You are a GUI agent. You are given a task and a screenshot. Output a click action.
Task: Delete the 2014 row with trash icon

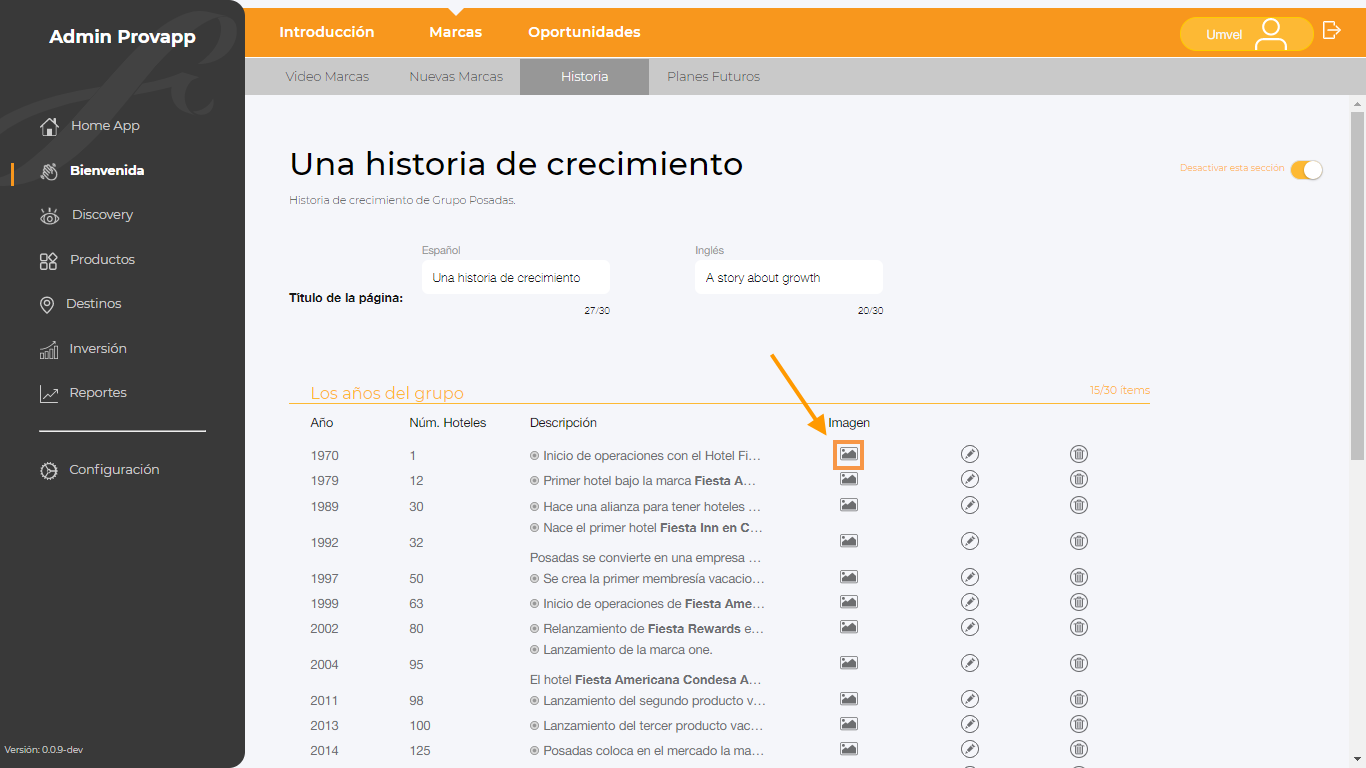click(x=1079, y=749)
